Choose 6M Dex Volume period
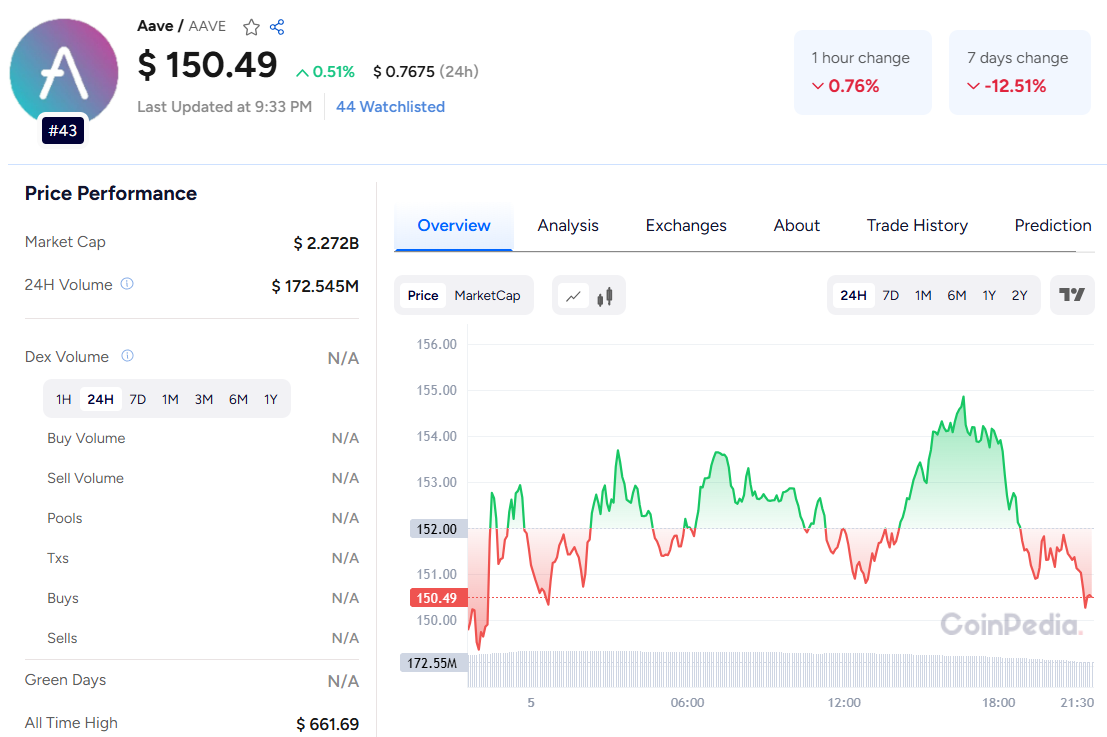This screenshot has height=737, width=1107. tap(239, 400)
